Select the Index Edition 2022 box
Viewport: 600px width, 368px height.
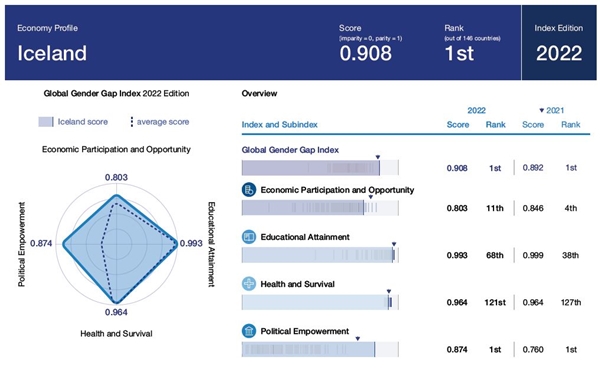pos(559,42)
